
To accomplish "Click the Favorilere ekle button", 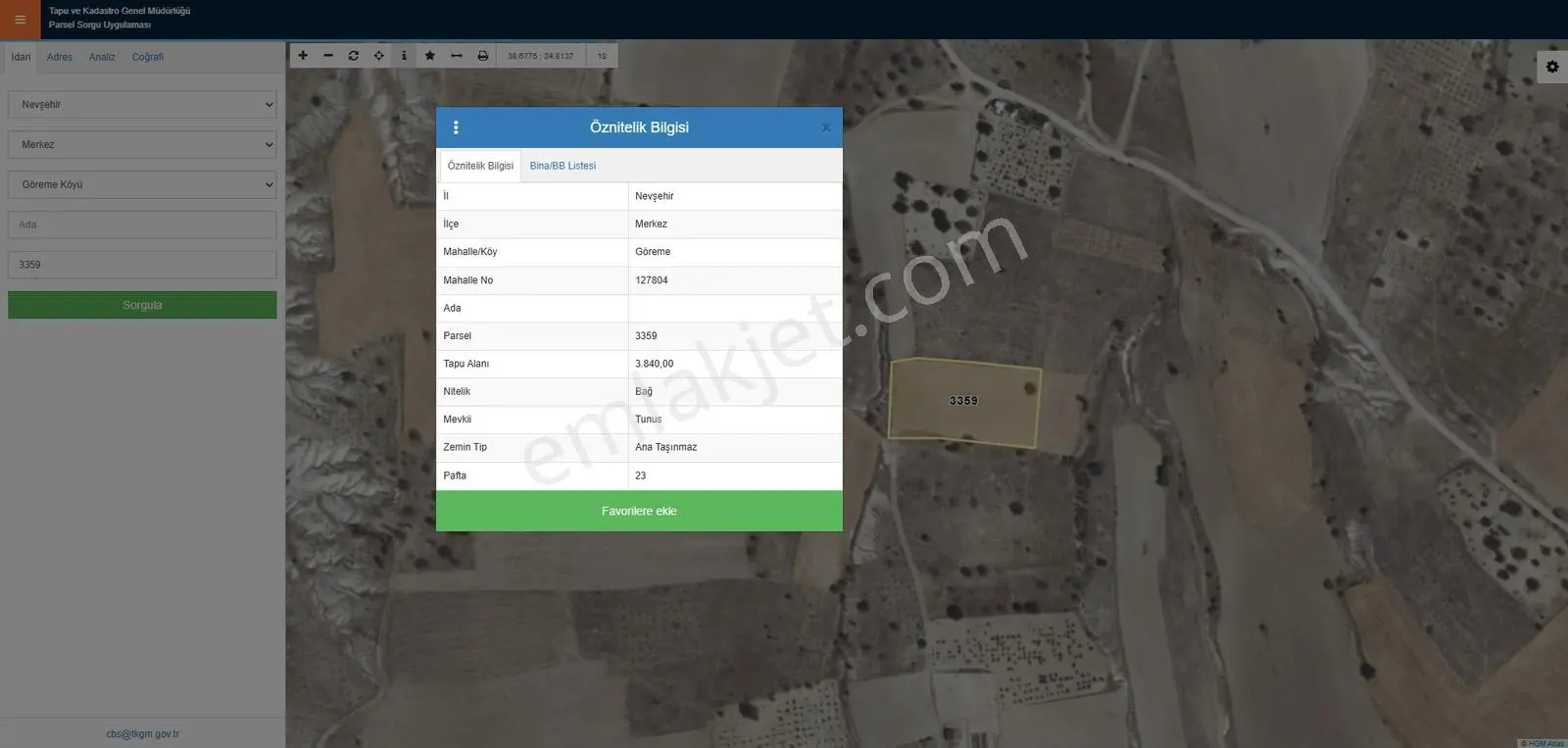I will pos(639,511).
